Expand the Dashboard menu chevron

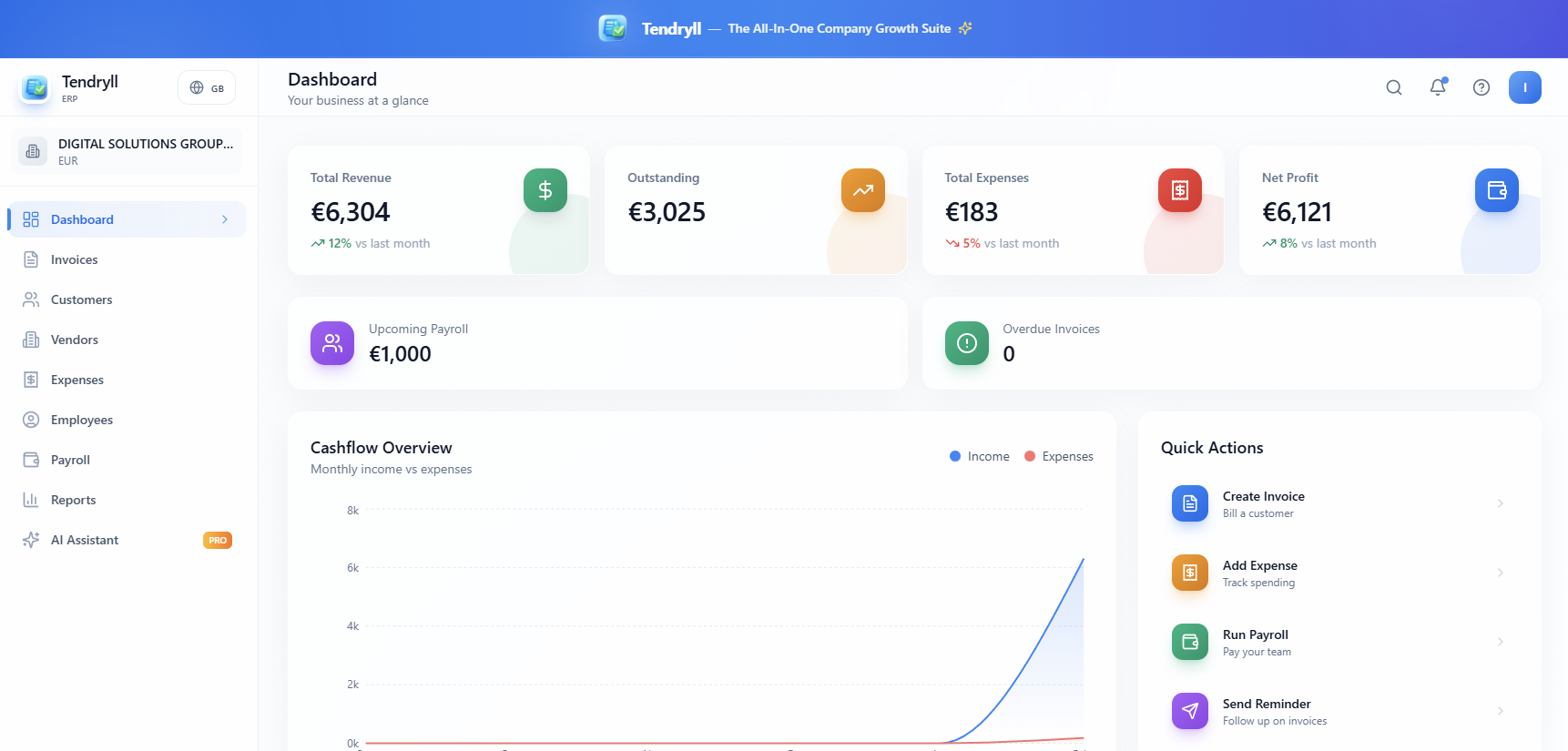click(225, 219)
